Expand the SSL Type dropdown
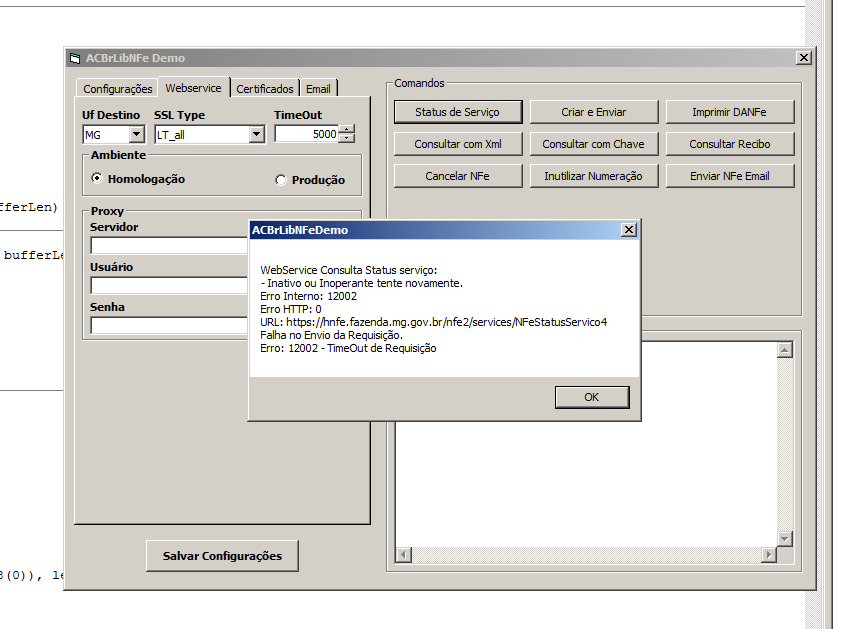The height and width of the screenshot is (629, 866). coord(256,134)
